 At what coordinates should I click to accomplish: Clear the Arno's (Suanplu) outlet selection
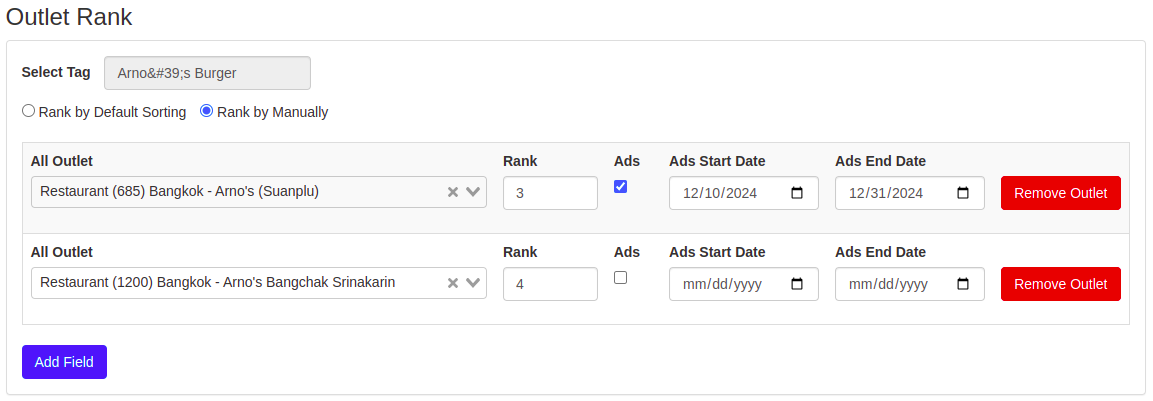click(452, 192)
